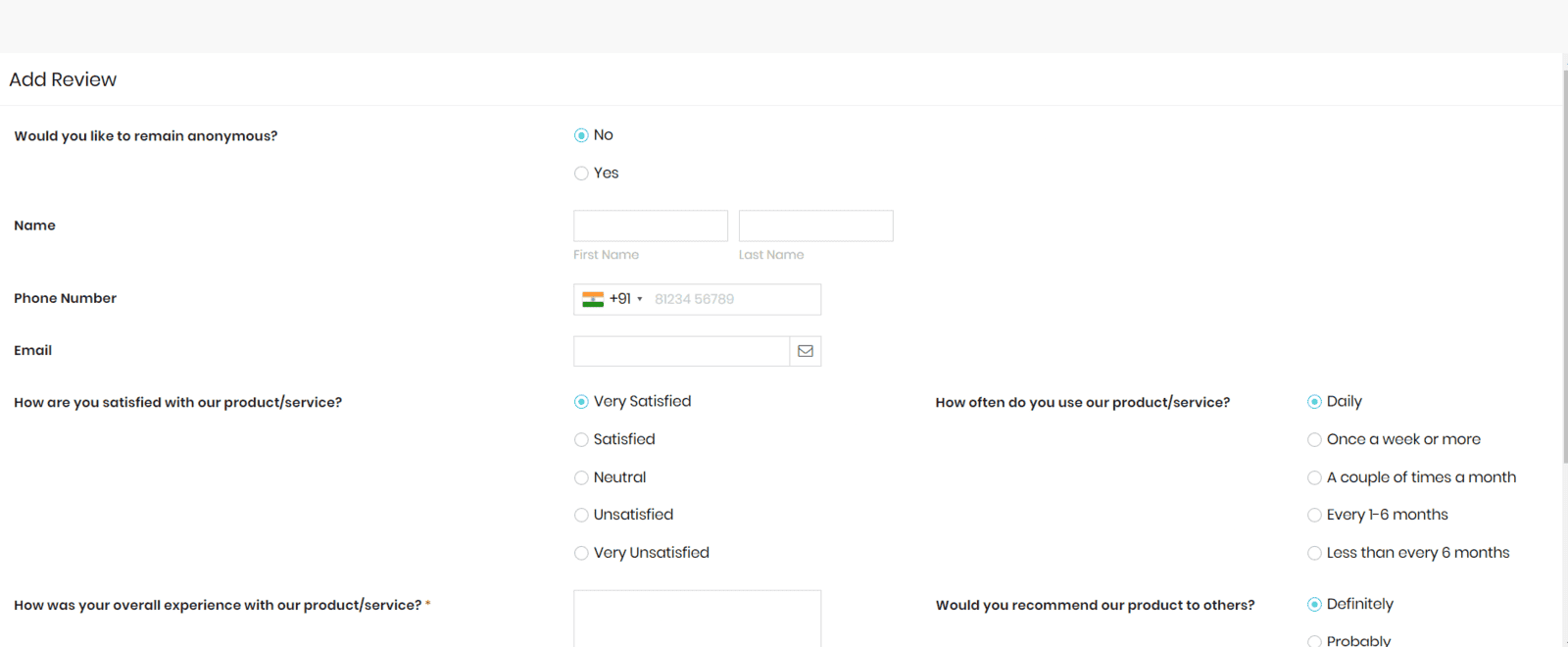Select No for remaining anonymous

581,135
